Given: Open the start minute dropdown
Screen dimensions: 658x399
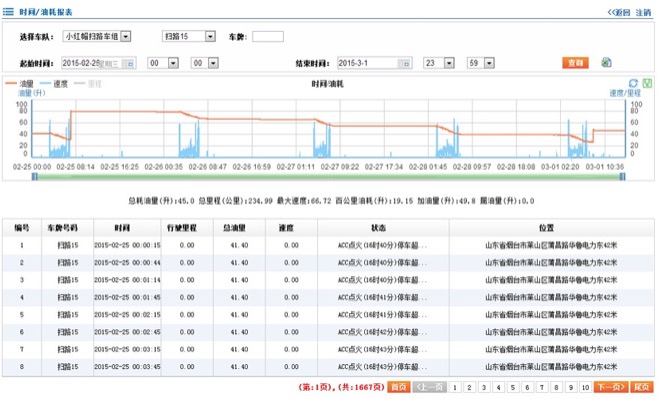Looking at the screenshot, I should [x=213, y=63].
